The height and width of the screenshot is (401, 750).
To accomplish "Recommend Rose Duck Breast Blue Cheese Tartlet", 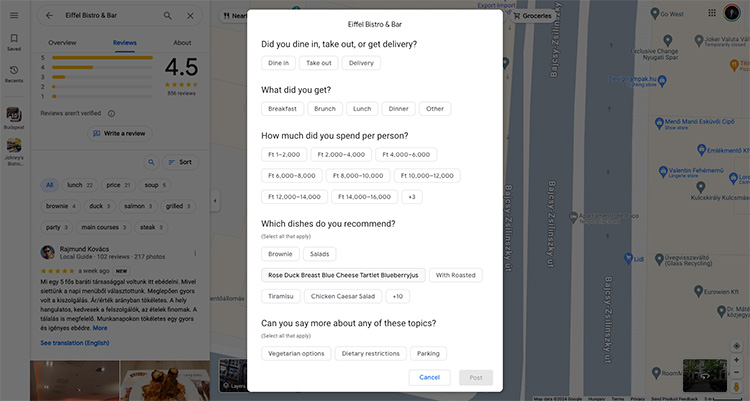I will (x=343, y=275).
